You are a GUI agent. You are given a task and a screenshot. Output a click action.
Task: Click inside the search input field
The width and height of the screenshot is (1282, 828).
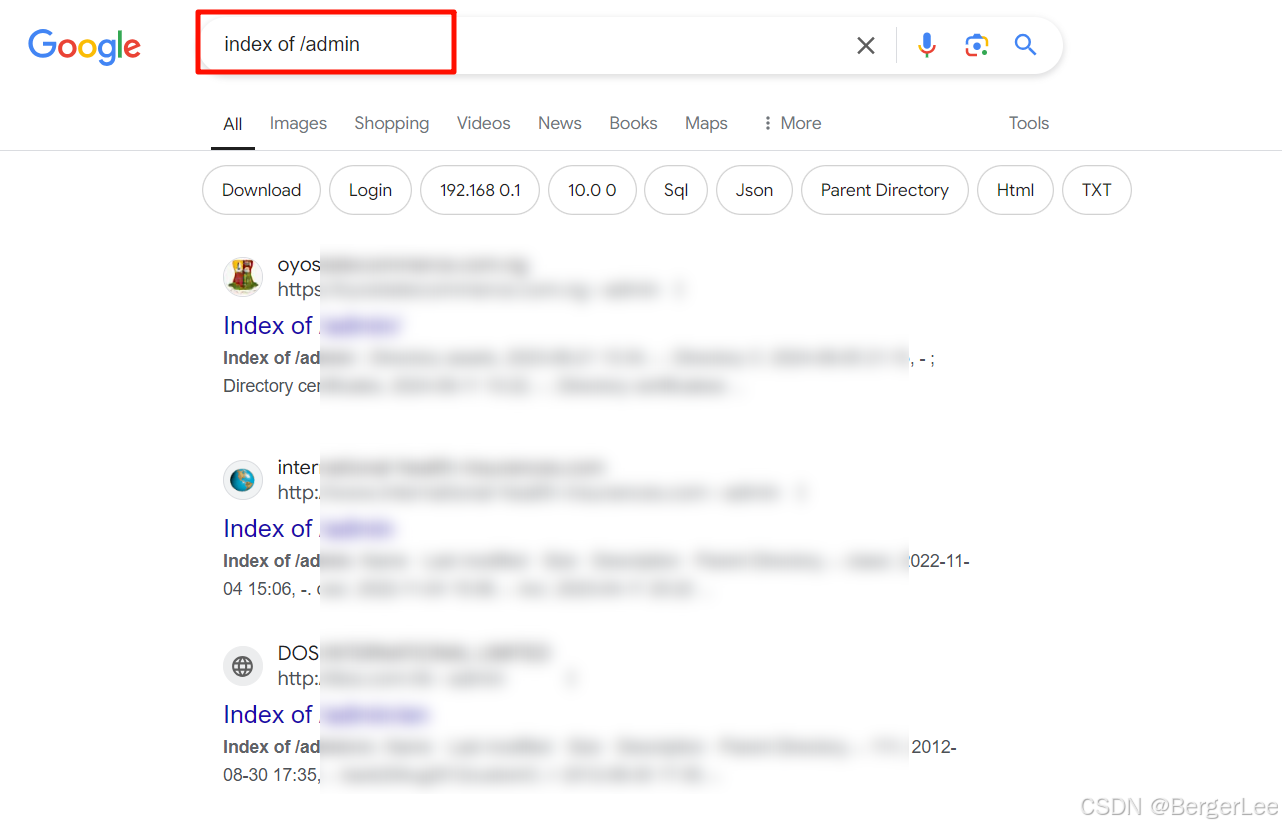click(x=500, y=44)
